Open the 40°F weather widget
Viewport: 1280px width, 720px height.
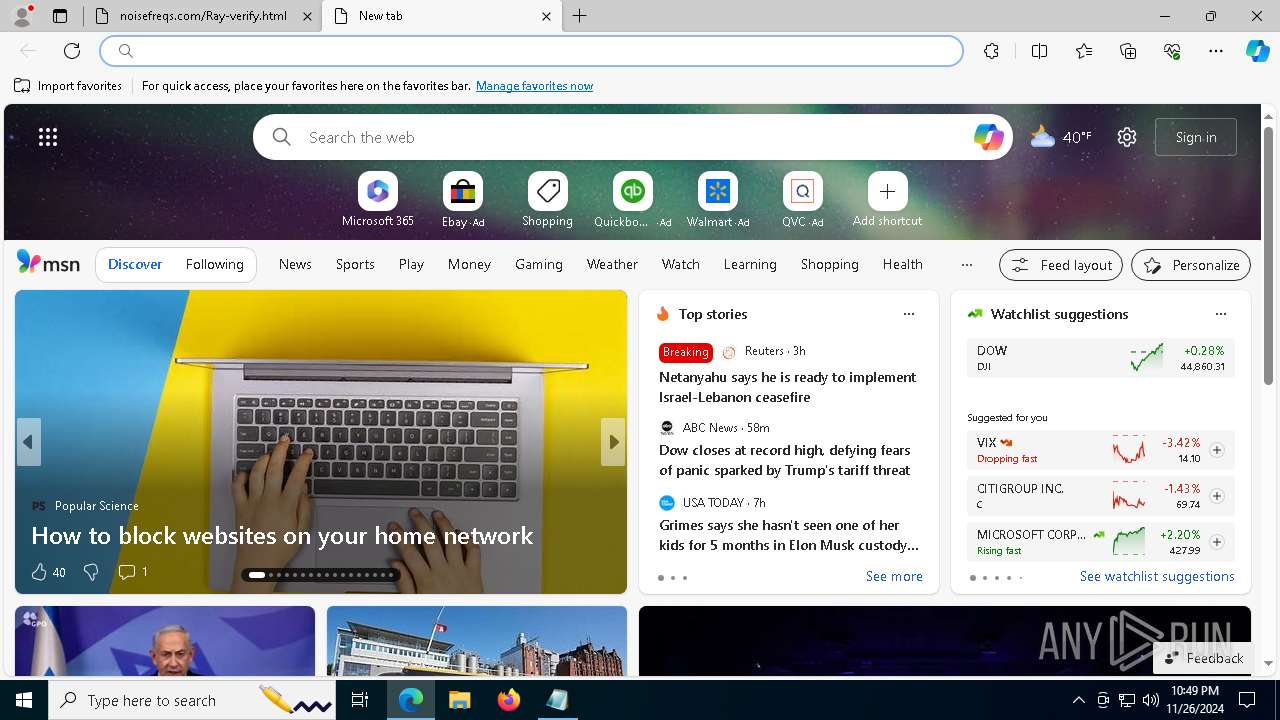[x=1061, y=137]
